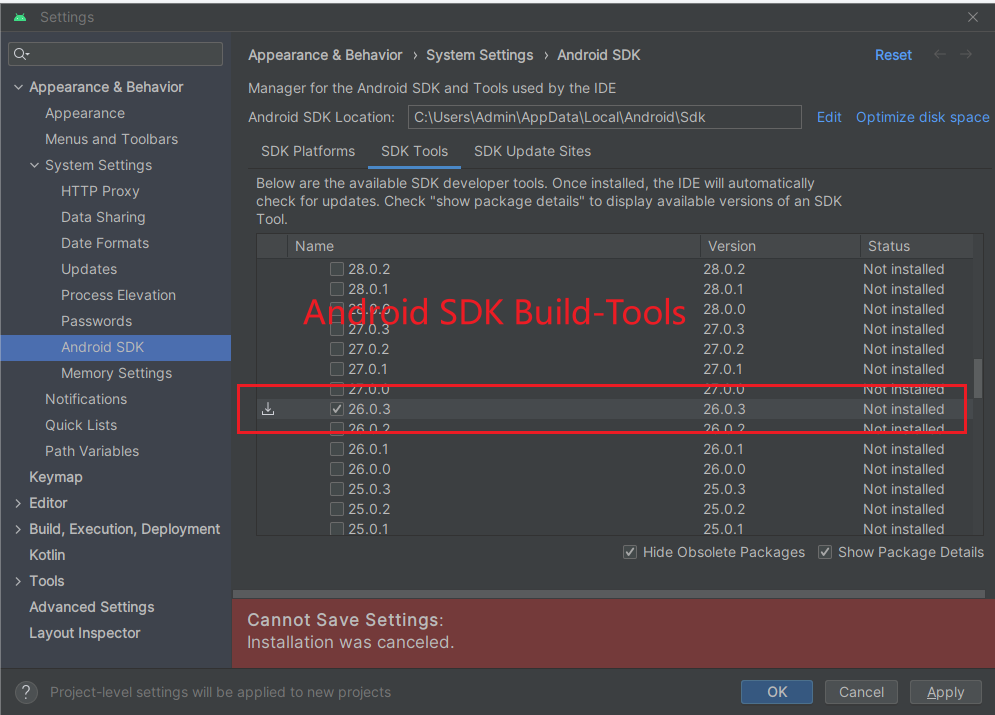Click System Settings breadcrumb
Screen dimensions: 995x715
point(480,55)
